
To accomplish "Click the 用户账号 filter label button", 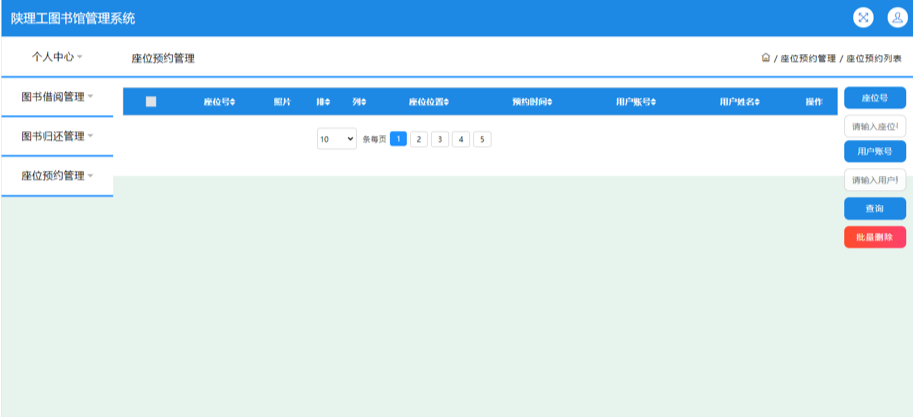I will click(x=875, y=151).
